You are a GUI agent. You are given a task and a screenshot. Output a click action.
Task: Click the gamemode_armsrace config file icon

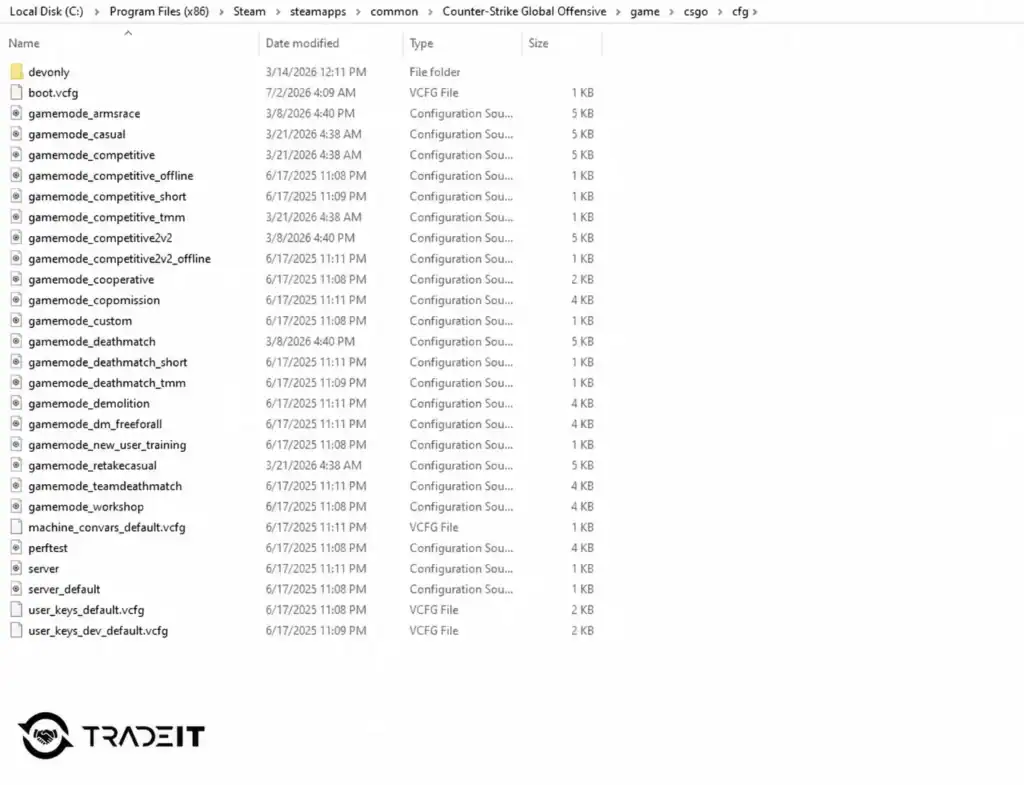click(16, 114)
